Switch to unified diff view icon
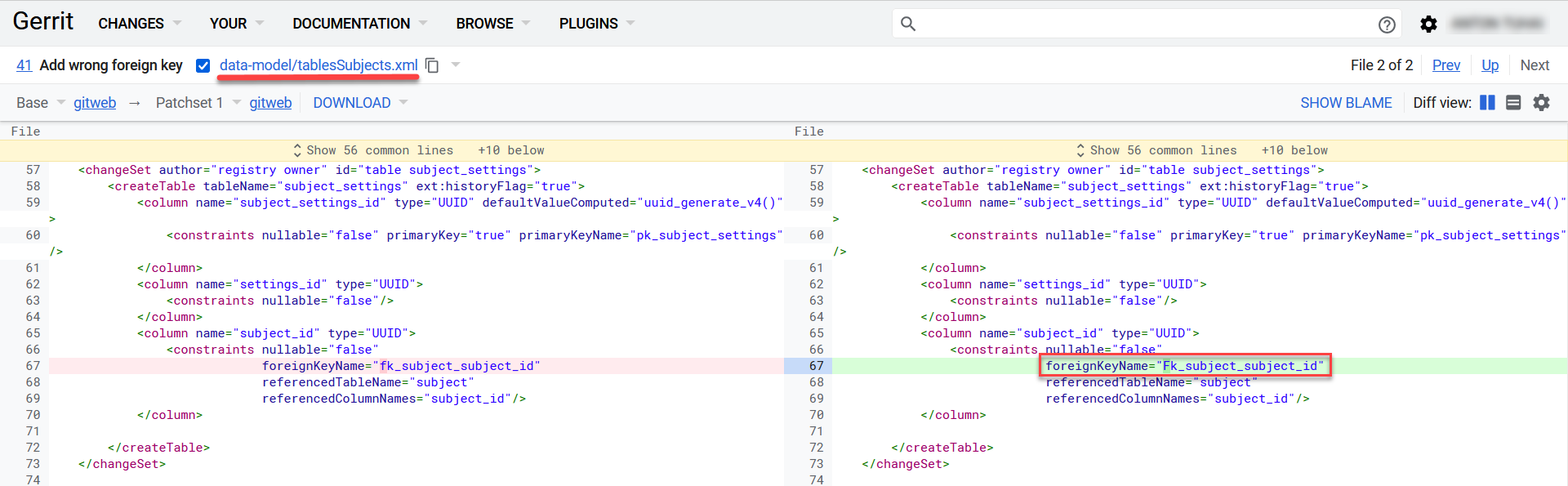Image resolution: width=1568 pixels, height=486 pixels. [x=1513, y=103]
